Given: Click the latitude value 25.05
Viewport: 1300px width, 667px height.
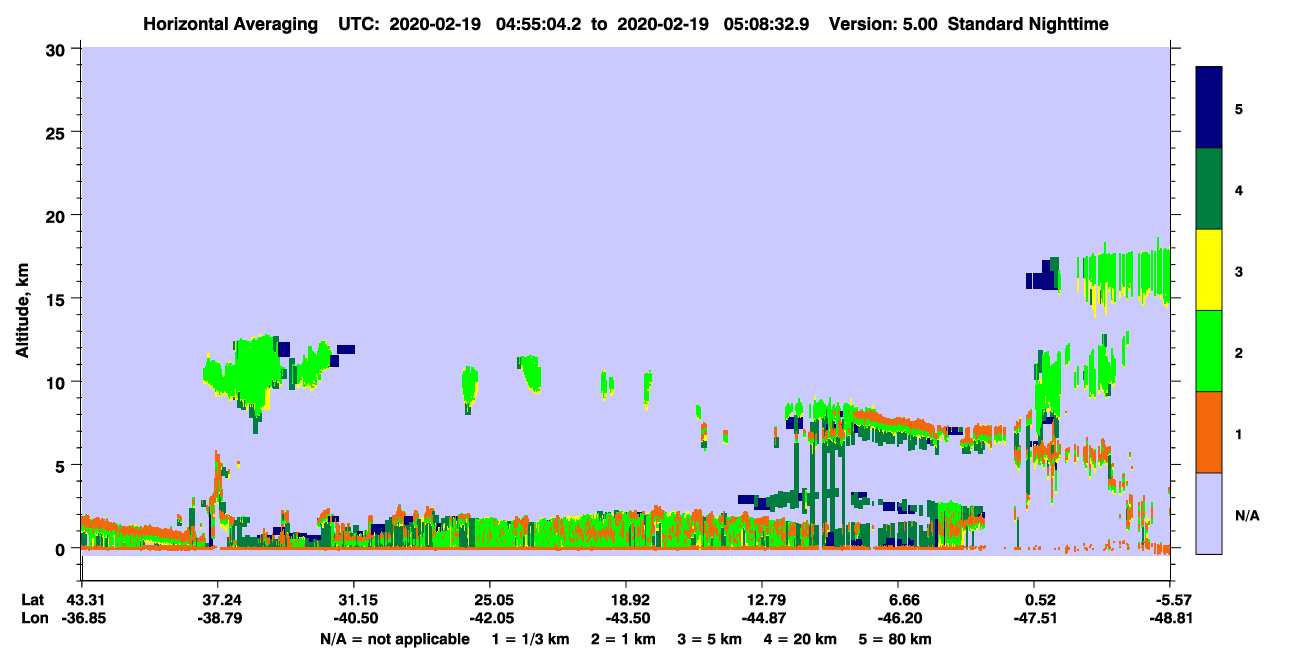Looking at the screenshot, I should (x=489, y=600).
